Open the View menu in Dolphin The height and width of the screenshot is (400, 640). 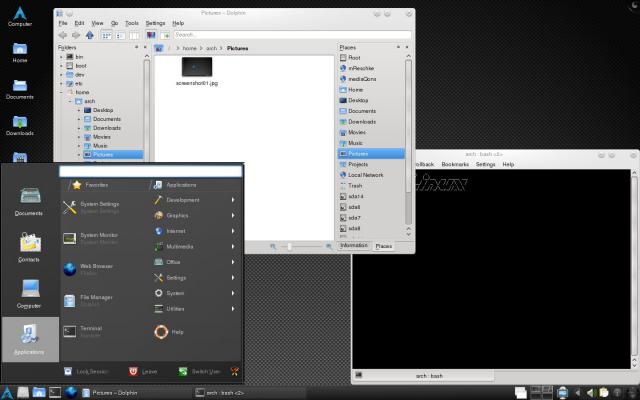97,23
